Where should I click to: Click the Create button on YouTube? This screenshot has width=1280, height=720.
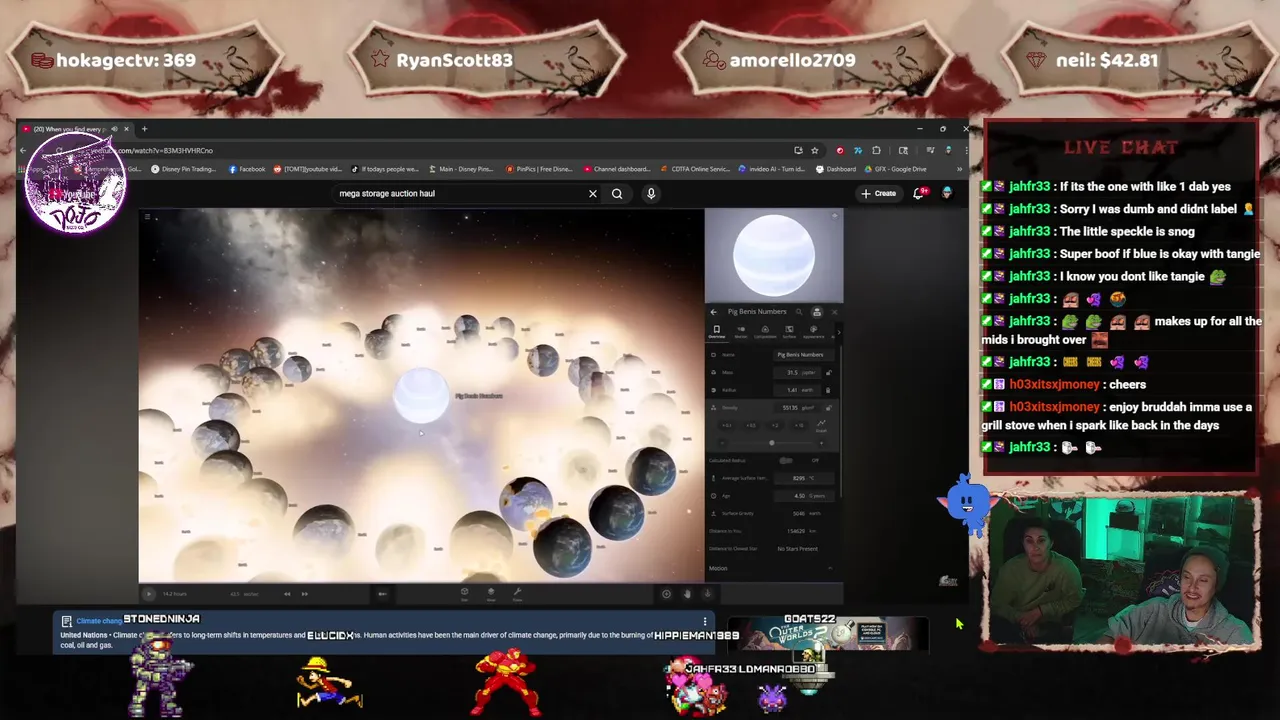(880, 193)
